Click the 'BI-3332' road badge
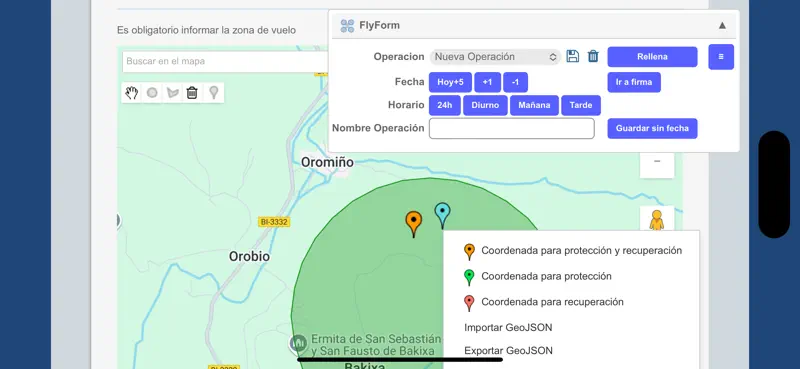Viewport: 800px width, 369px height. (x=274, y=222)
